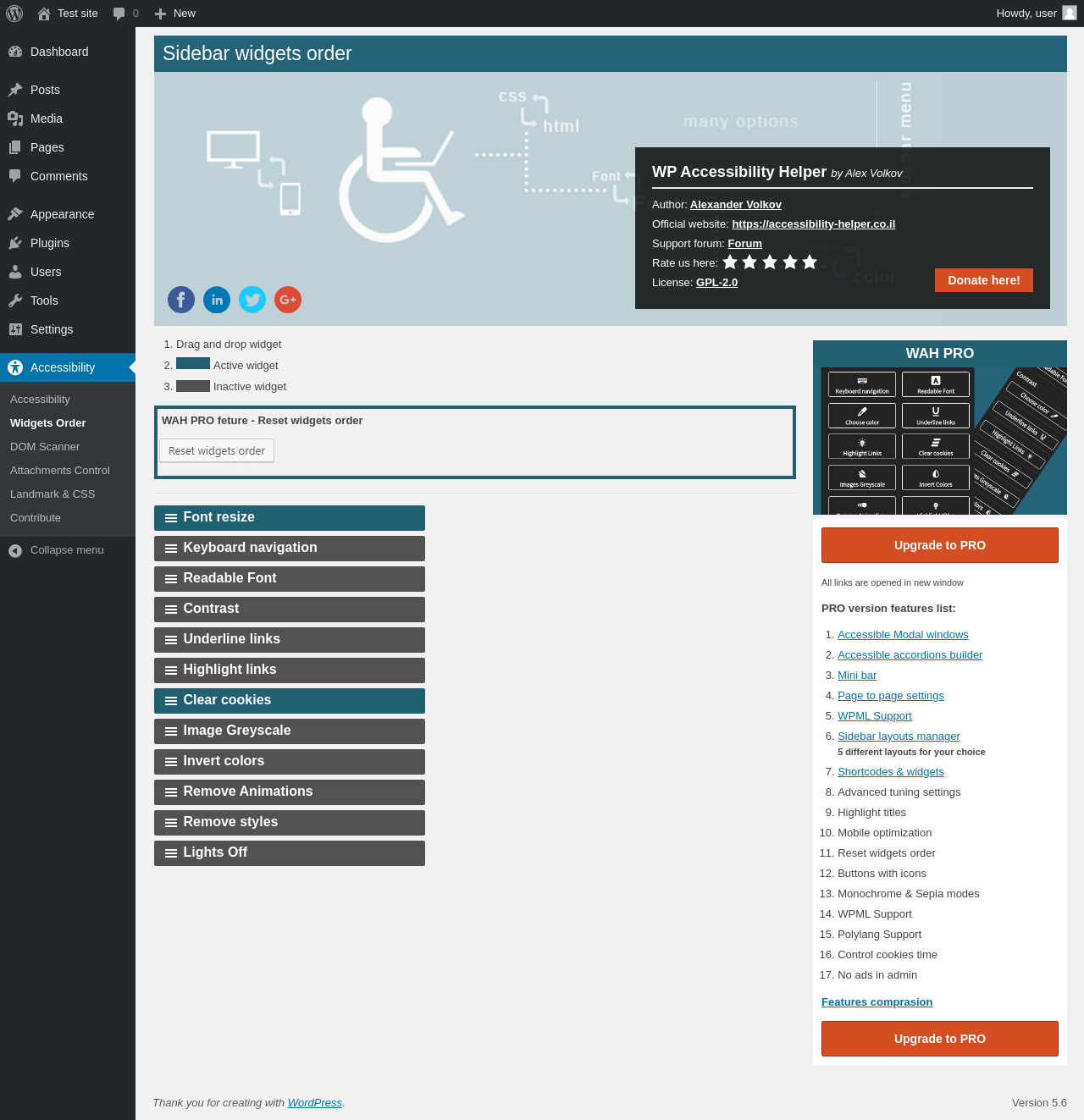Image resolution: width=1084 pixels, height=1120 pixels.
Task: Open comments bubble in admin bar
Action: pyautogui.click(x=119, y=14)
